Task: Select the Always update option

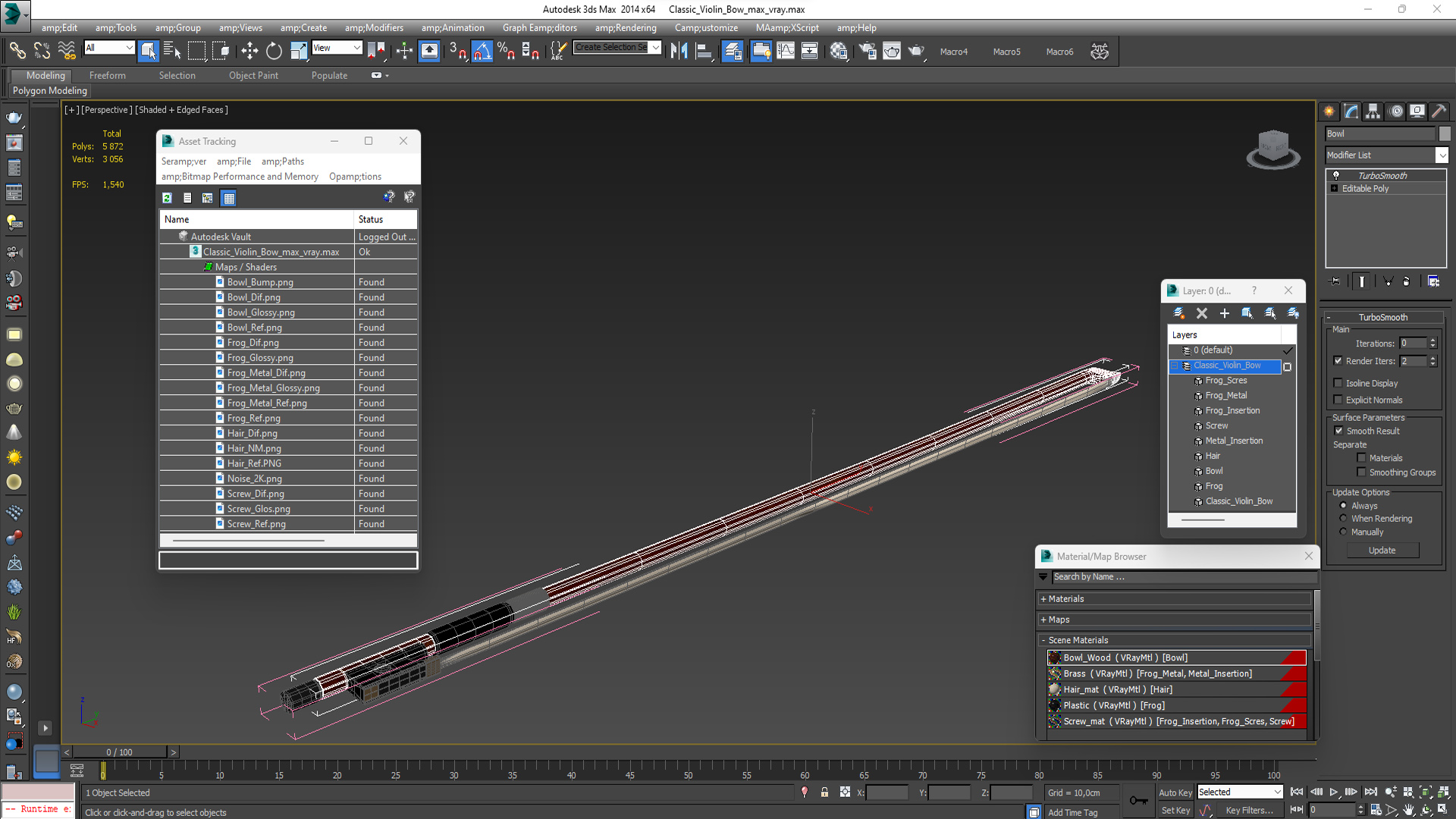Action: coord(1343,506)
